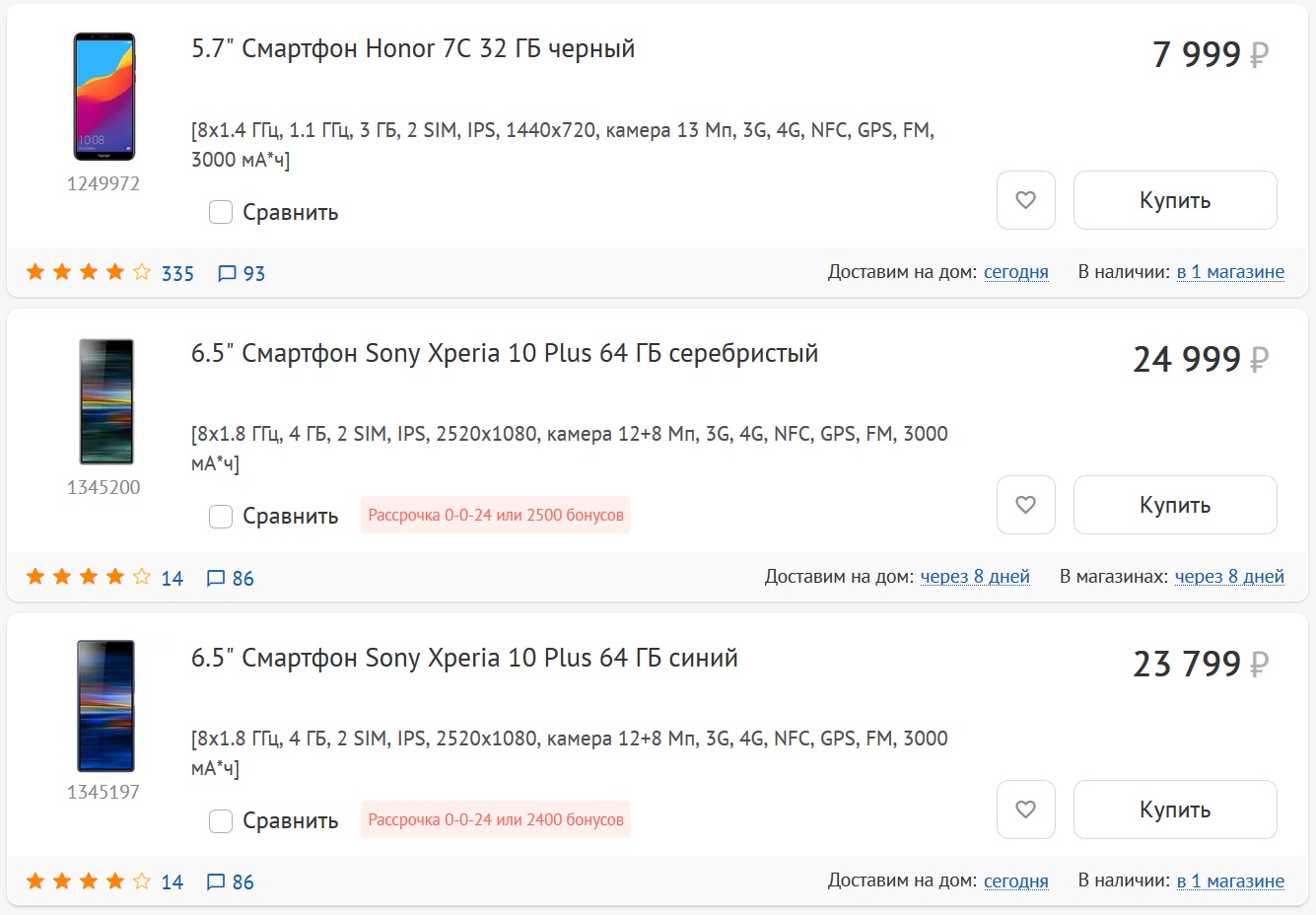Enable Сравнить checkbox for Honor 7C
Image resolution: width=1316 pixels, height=915 pixels.
[x=221, y=212]
